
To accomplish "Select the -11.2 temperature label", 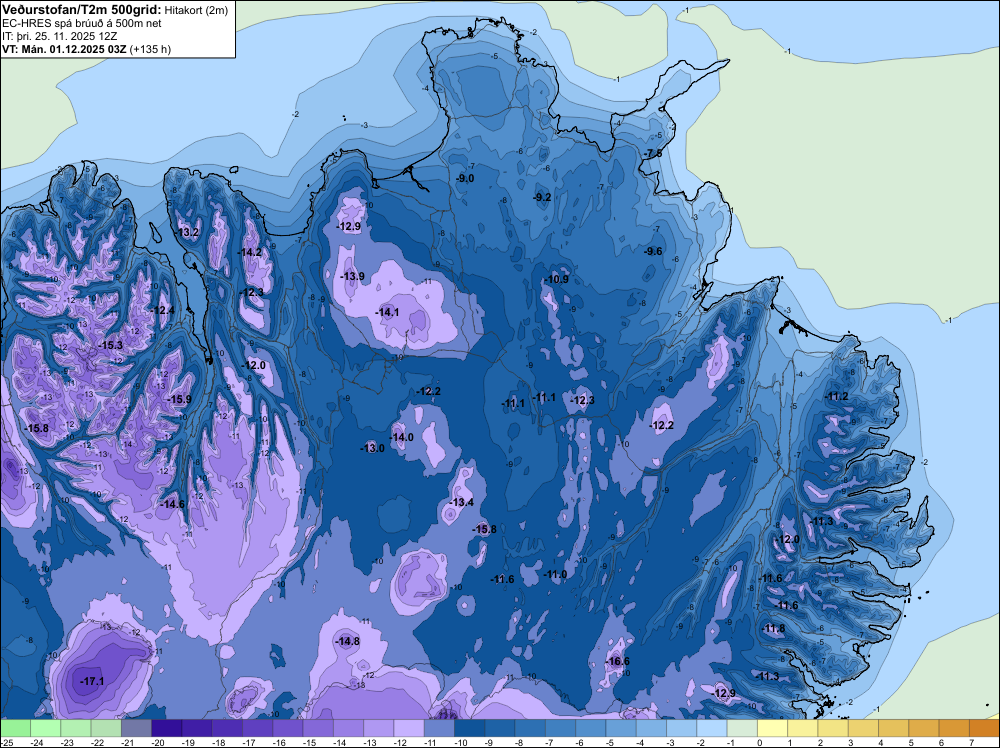I will (837, 396).
